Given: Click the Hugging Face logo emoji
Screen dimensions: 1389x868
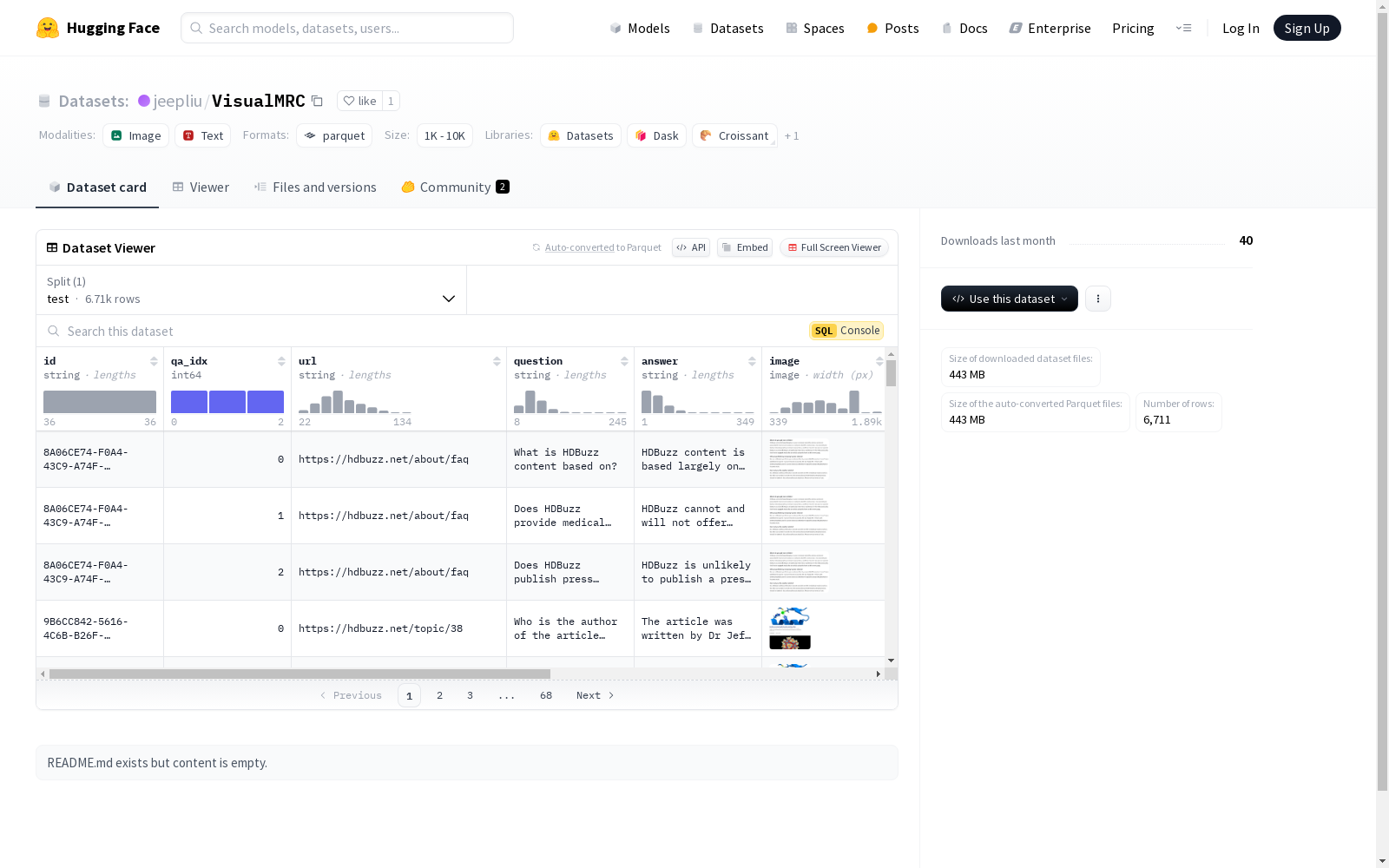Looking at the screenshot, I should 48,28.
